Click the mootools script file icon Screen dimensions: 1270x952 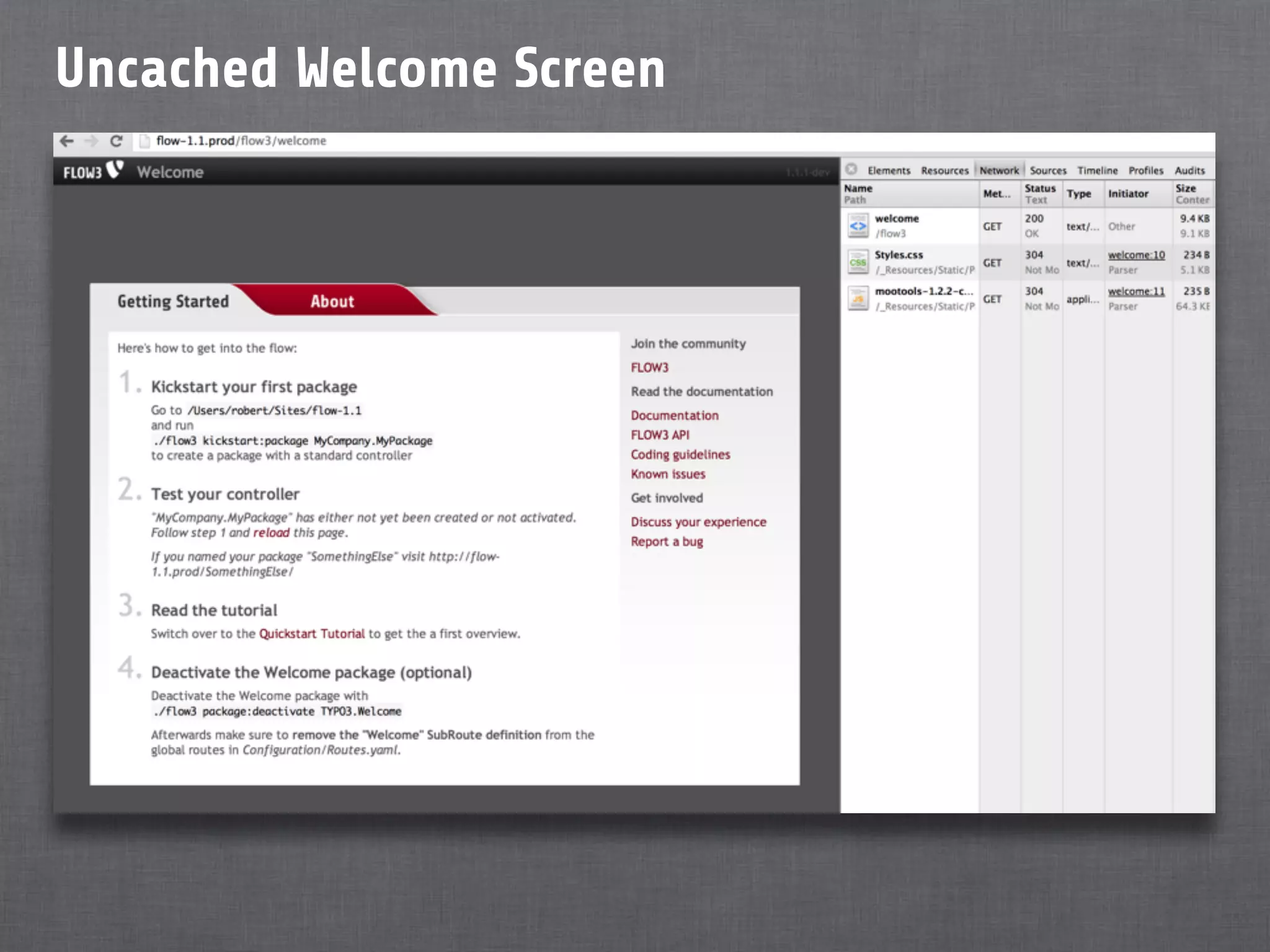[858, 299]
